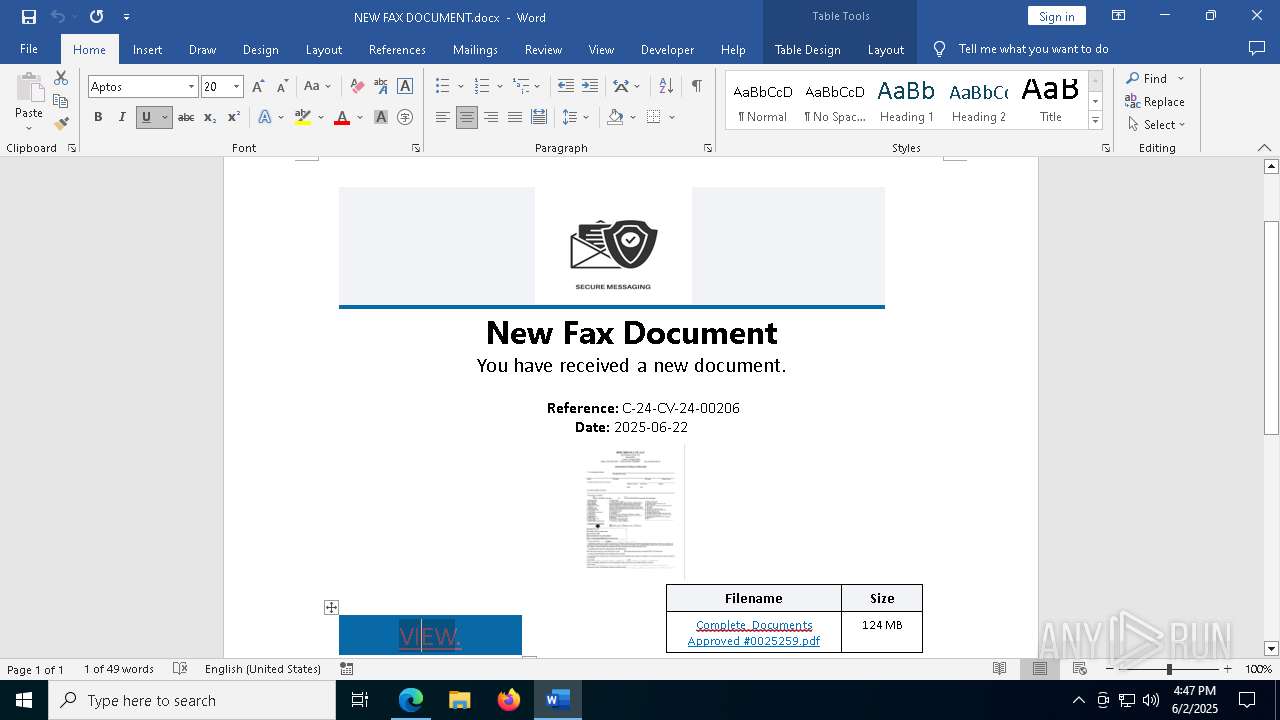The width and height of the screenshot is (1280, 720).
Task: Open File Explorer from the taskbar
Action: coord(459,700)
